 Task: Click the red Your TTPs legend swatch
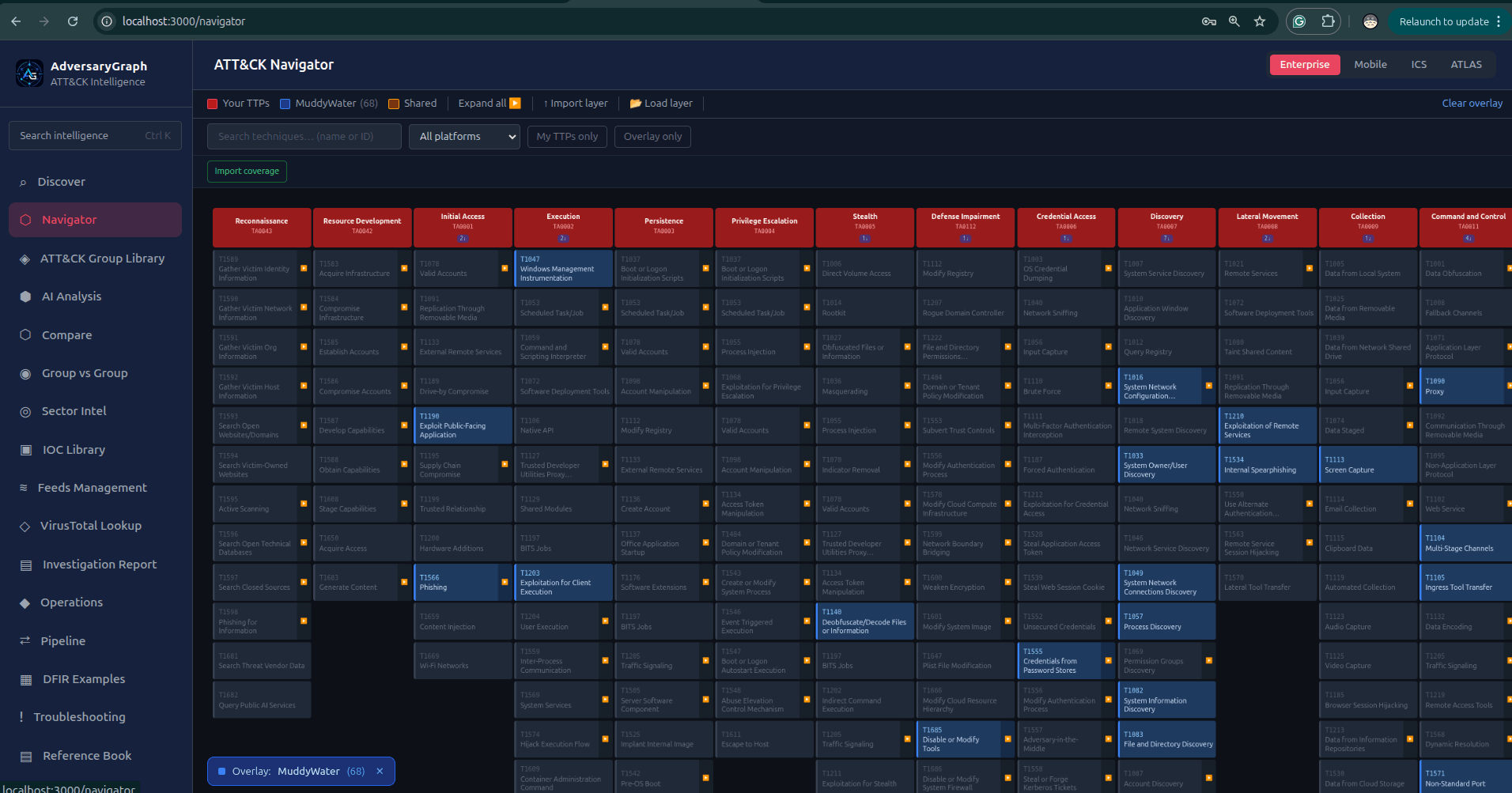212,104
